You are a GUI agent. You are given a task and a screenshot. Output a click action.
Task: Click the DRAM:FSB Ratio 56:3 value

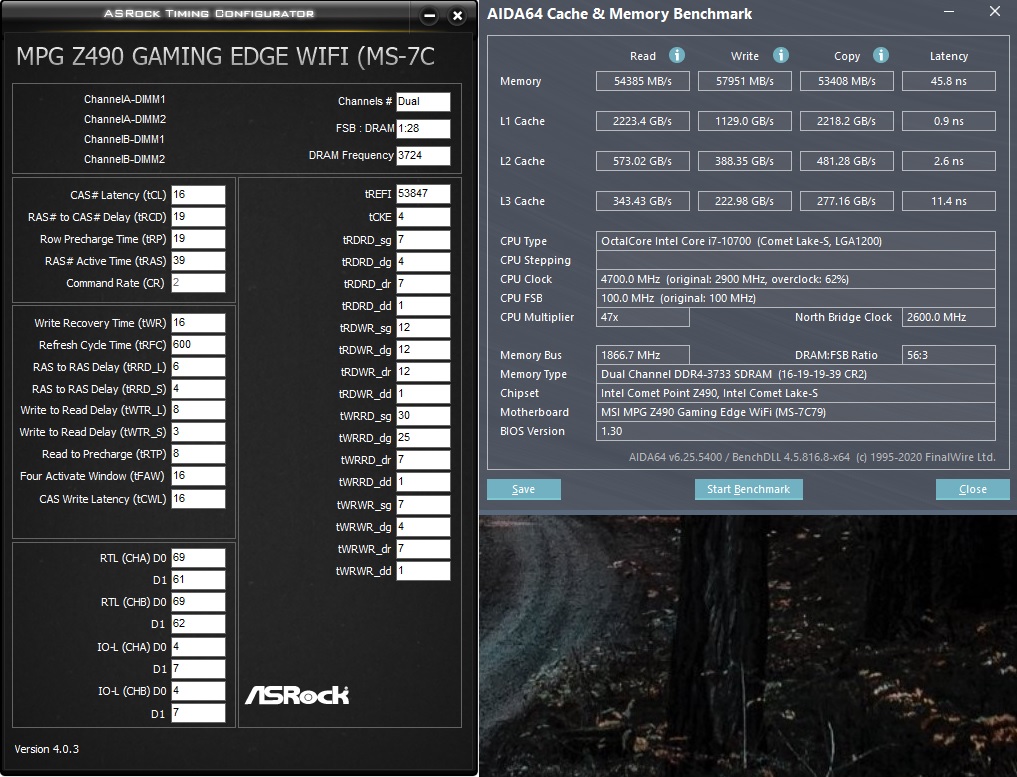pos(948,355)
